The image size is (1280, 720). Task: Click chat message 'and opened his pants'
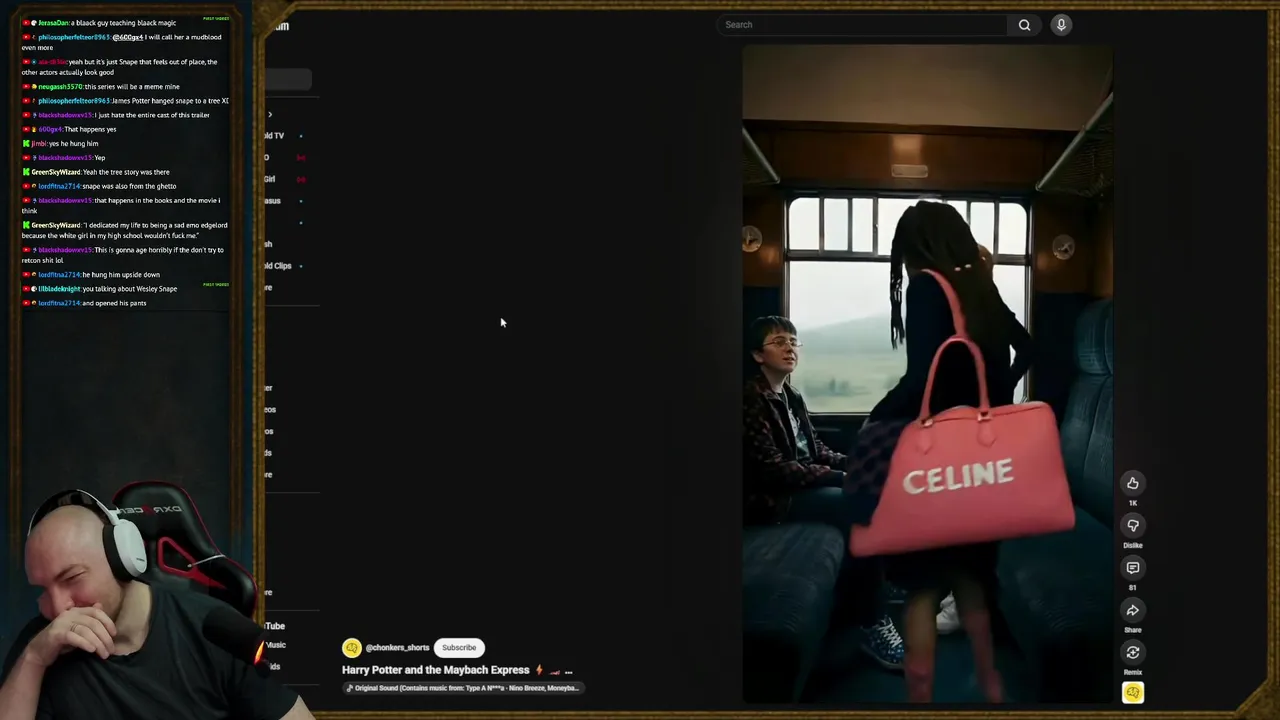point(114,303)
